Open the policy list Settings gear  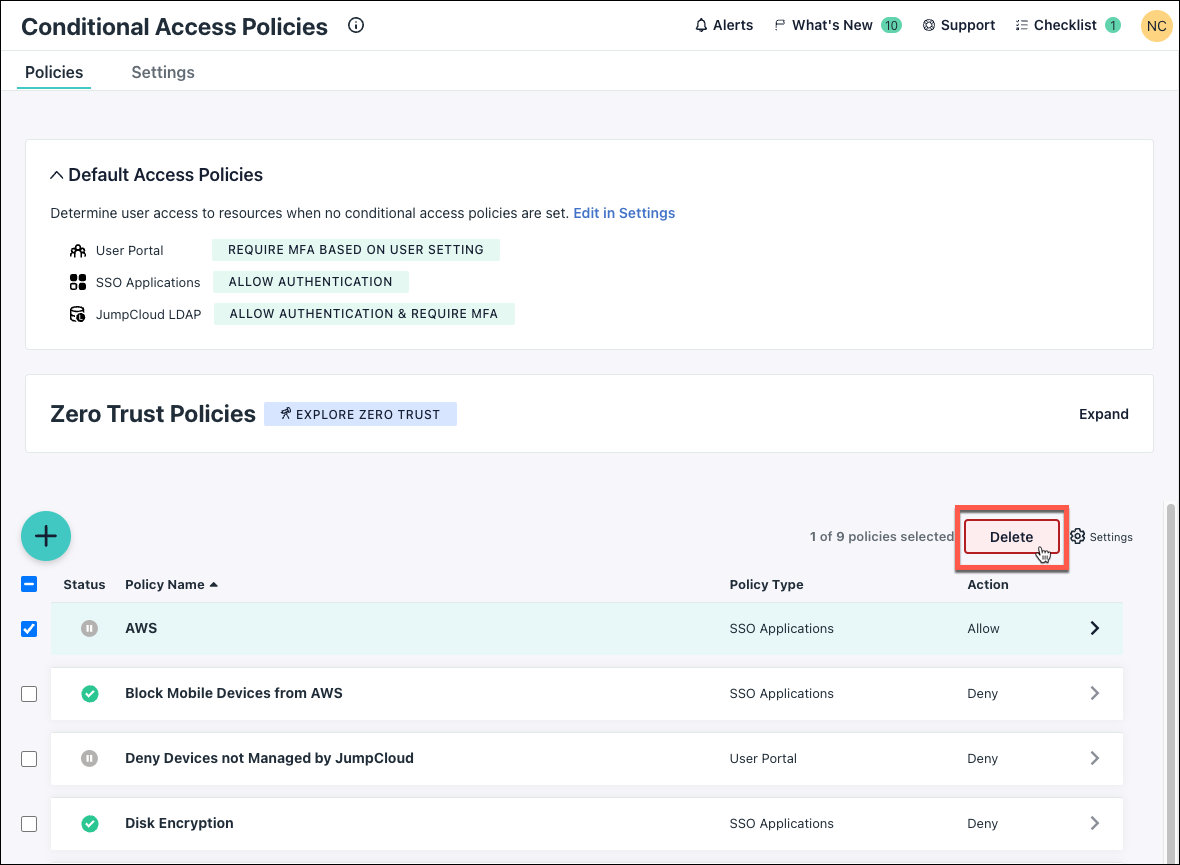tap(1076, 536)
